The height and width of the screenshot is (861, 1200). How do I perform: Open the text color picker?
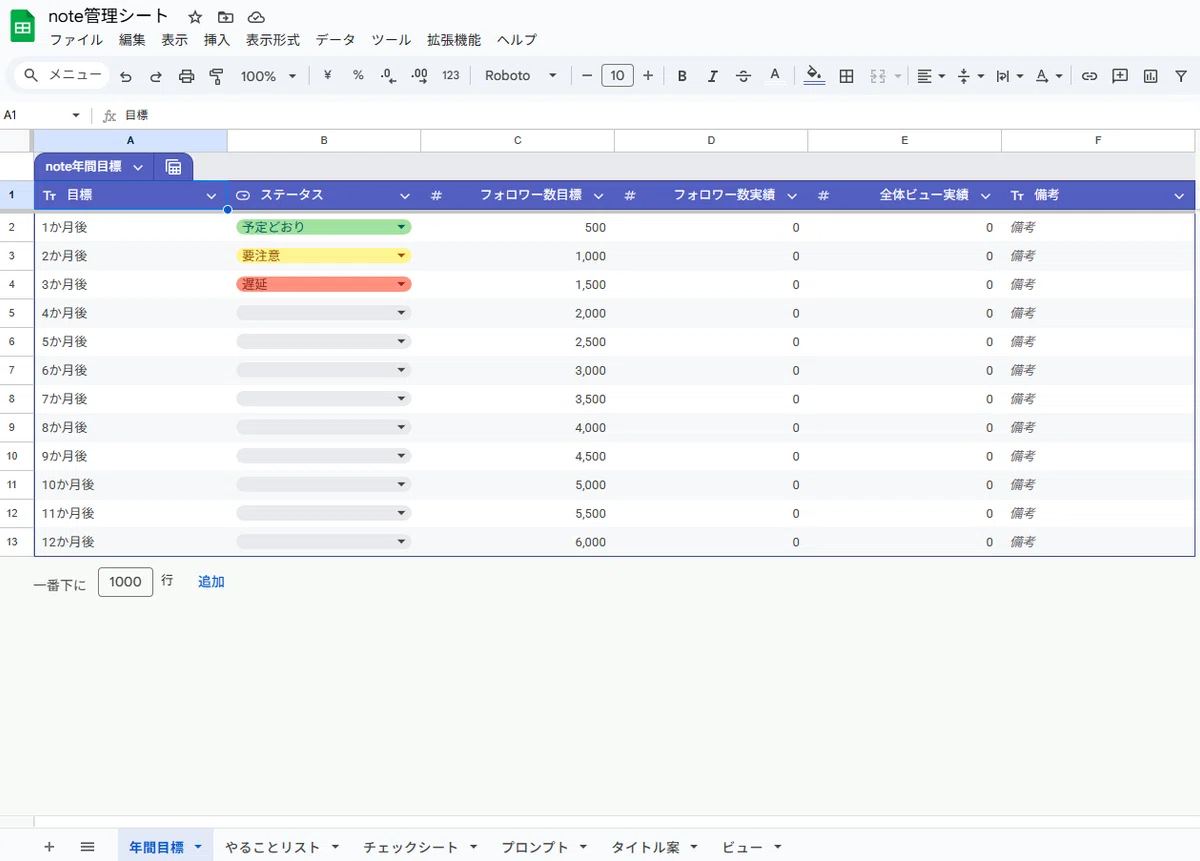(774, 76)
